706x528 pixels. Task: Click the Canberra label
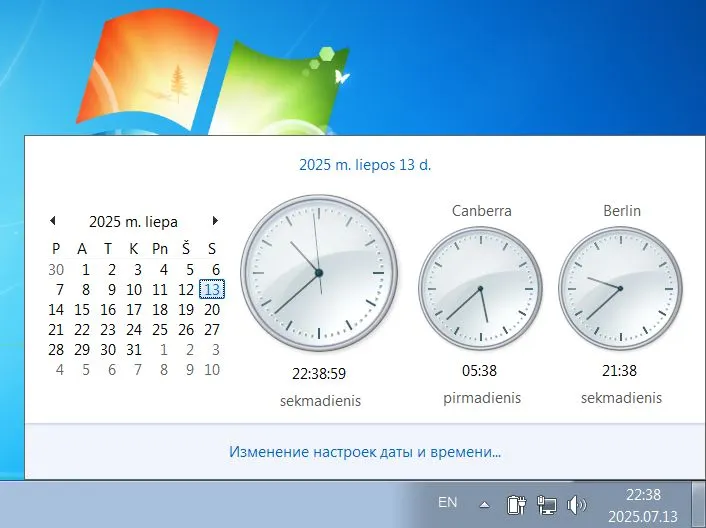pyautogui.click(x=482, y=211)
